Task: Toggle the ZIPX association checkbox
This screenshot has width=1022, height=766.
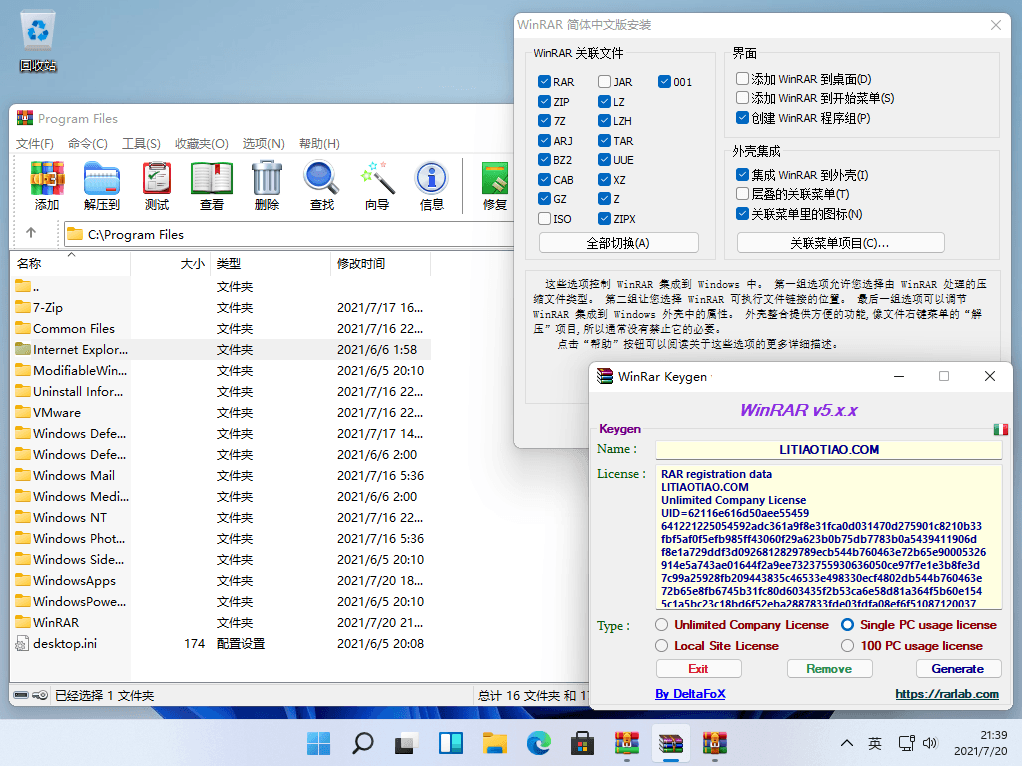Action: click(x=604, y=218)
